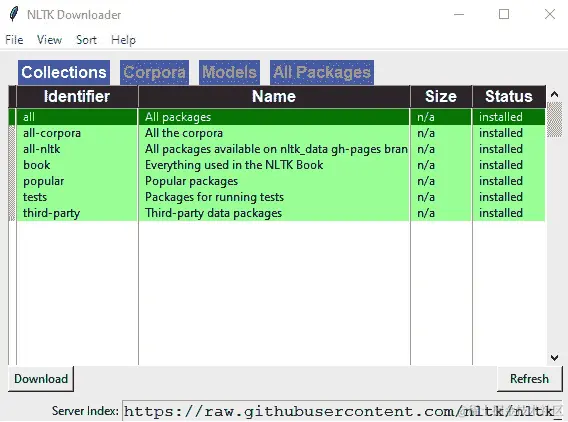Click the scrollbar up arrow
Viewport: 568px width, 422px height.
tap(554, 95)
